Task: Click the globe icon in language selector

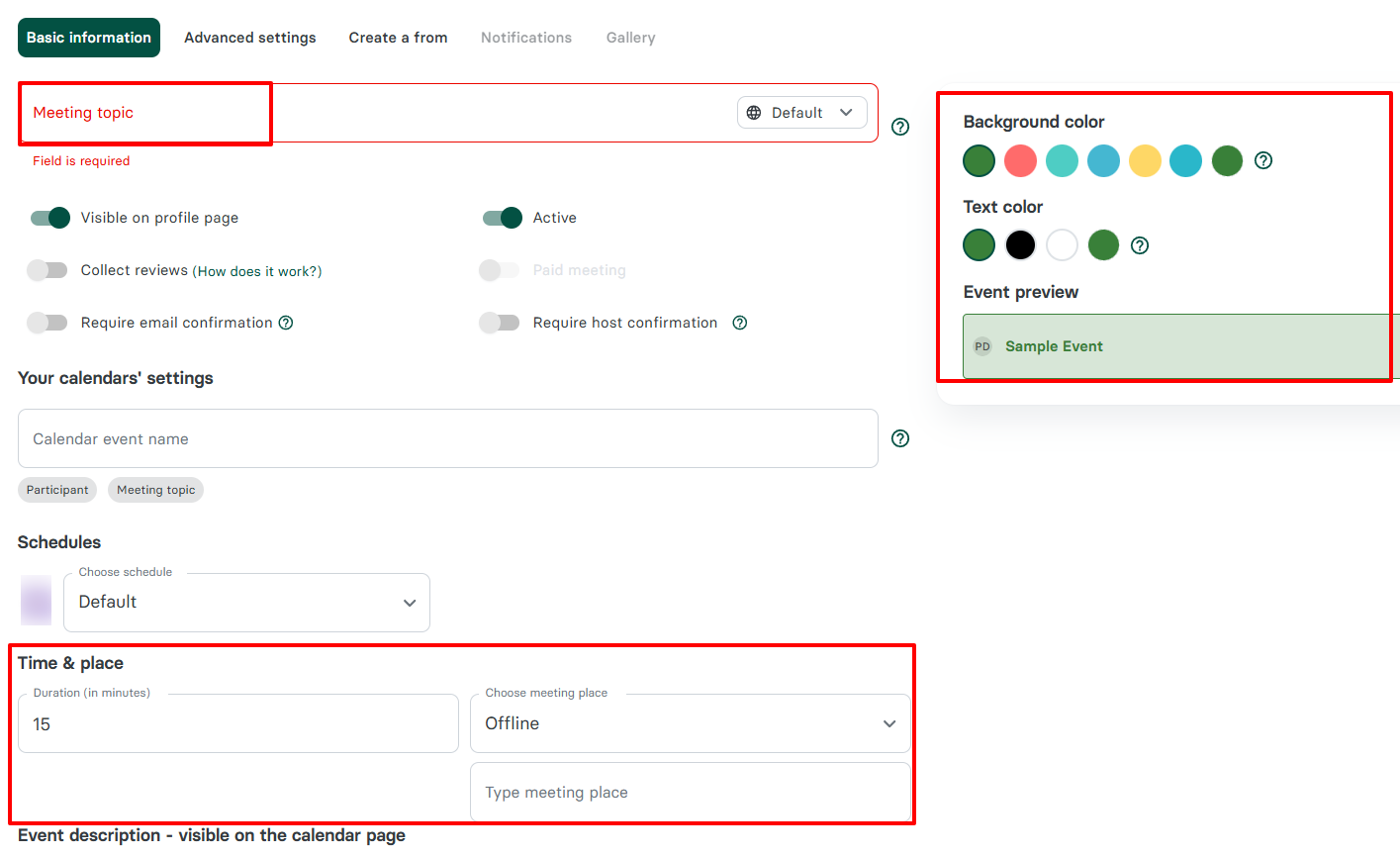Action: (754, 113)
